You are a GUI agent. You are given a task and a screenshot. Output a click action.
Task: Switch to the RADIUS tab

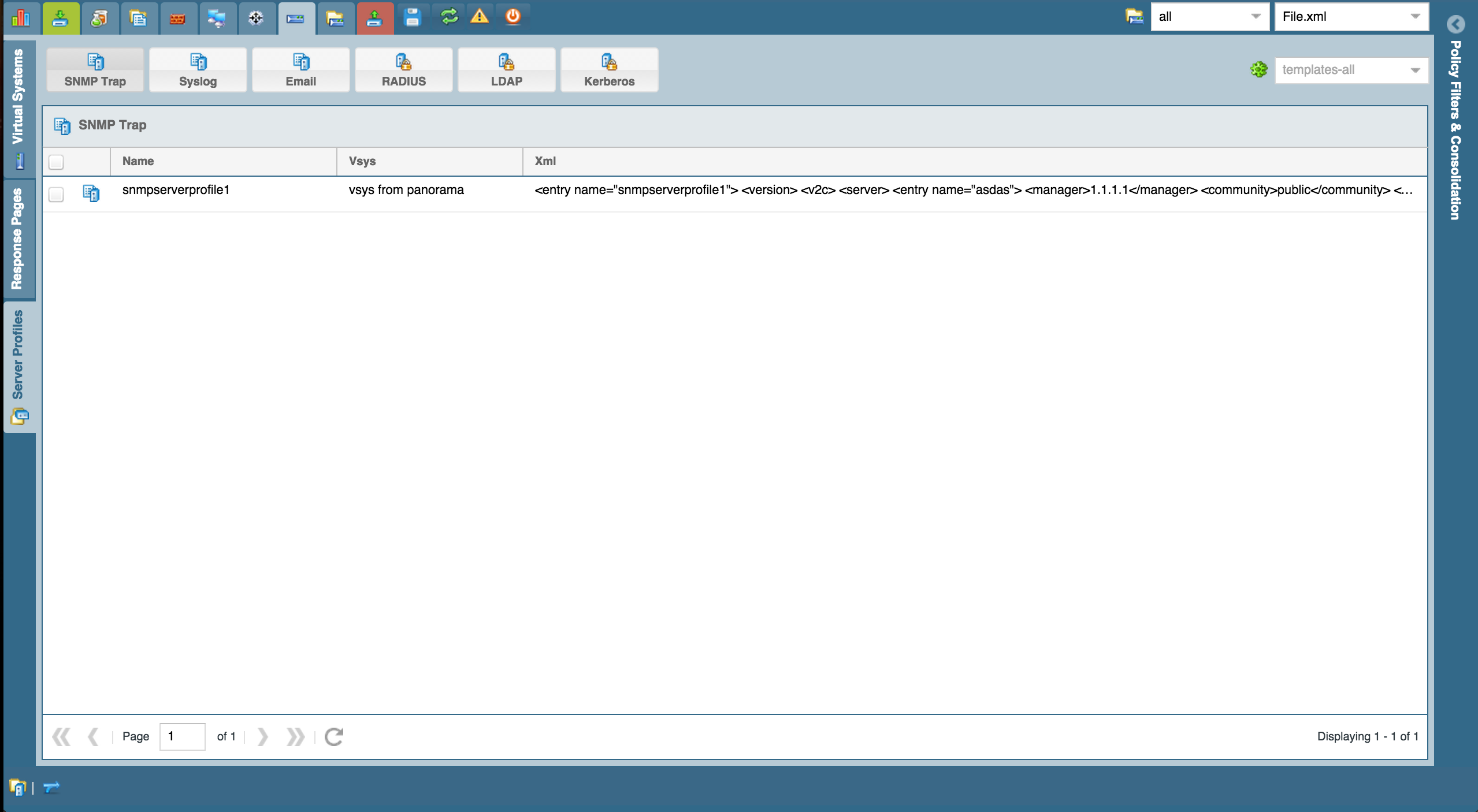tap(403, 70)
